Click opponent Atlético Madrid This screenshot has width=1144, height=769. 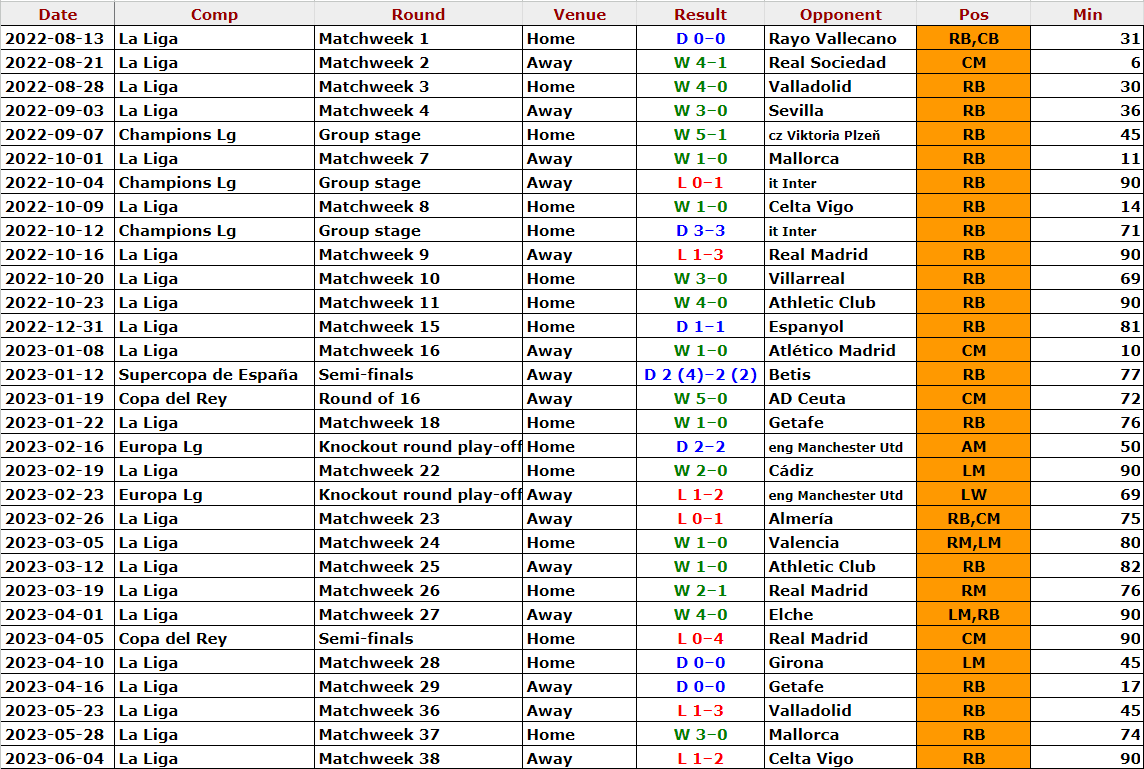pyautogui.click(x=840, y=350)
